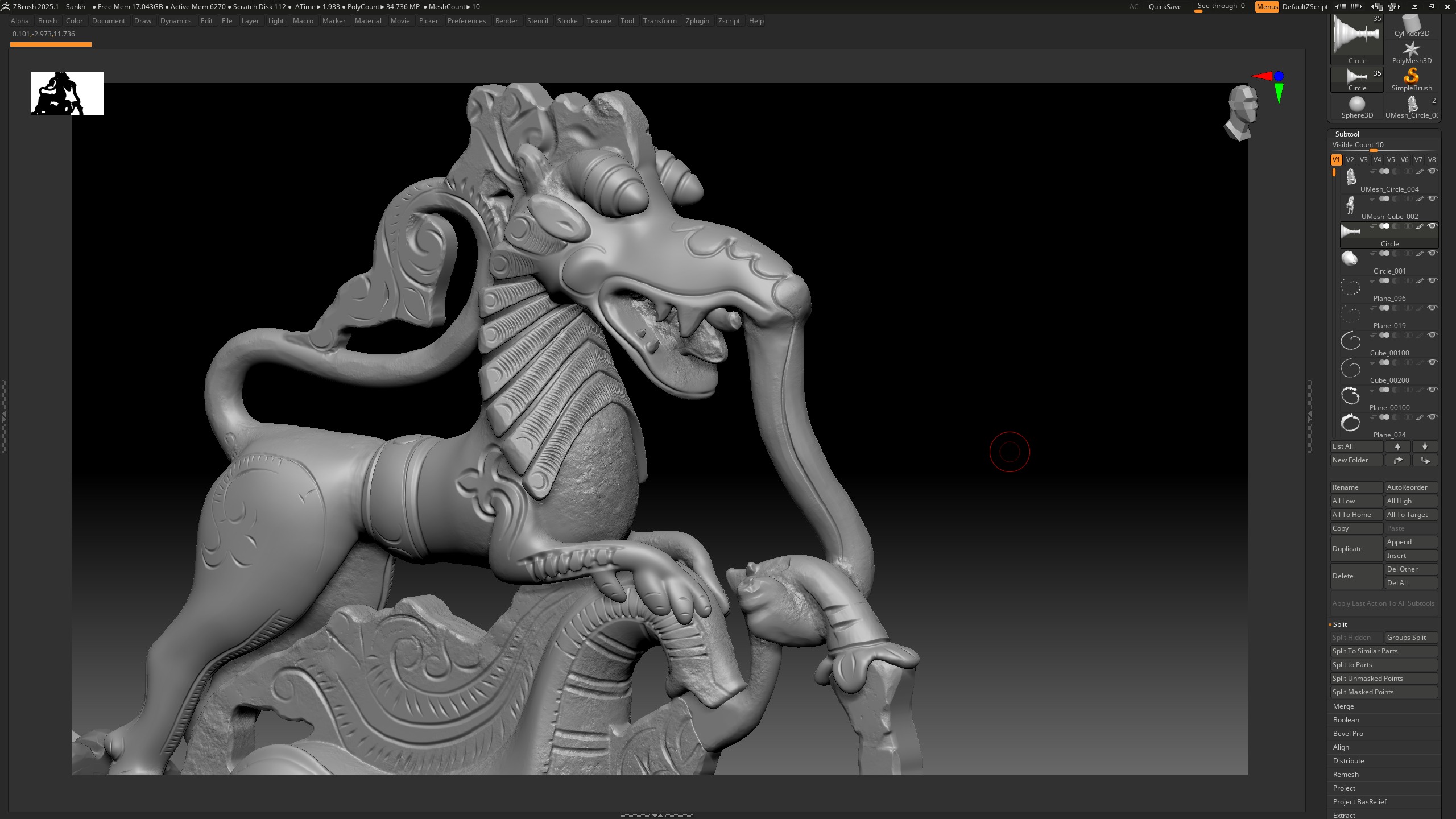The width and height of the screenshot is (1456, 819).
Task: Toggle polypaint brush icon on UMesh_Circle_004
Action: (1420, 172)
